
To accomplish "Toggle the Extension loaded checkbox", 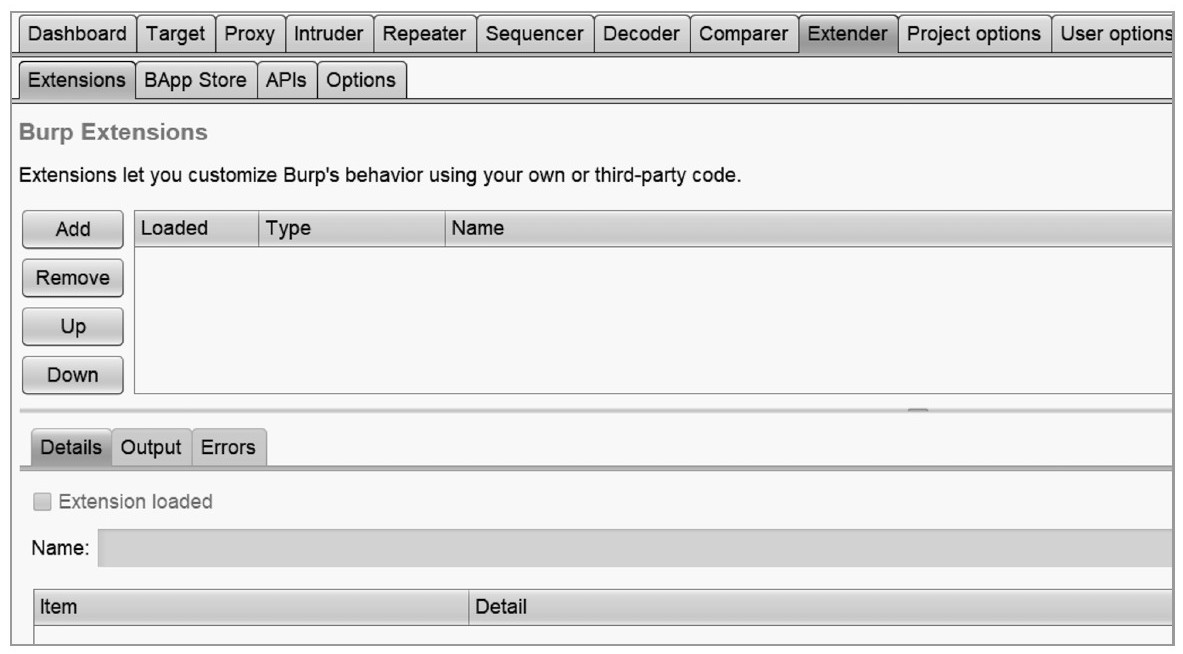I will click(42, 502).
